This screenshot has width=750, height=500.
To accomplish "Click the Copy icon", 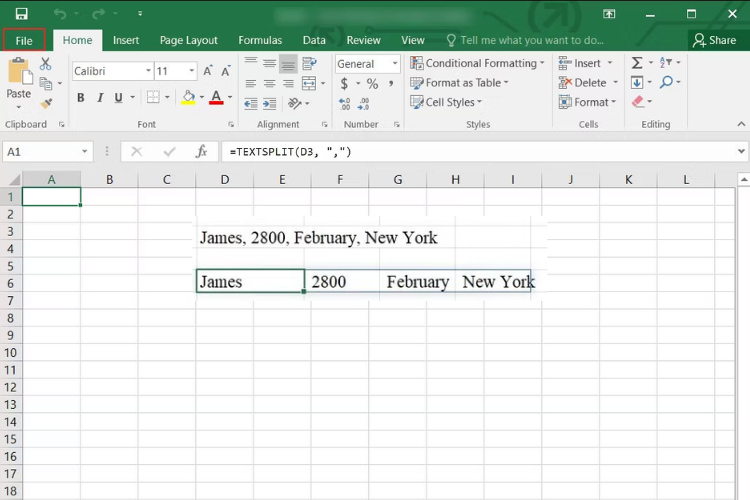I will click(x=46, y=83).
